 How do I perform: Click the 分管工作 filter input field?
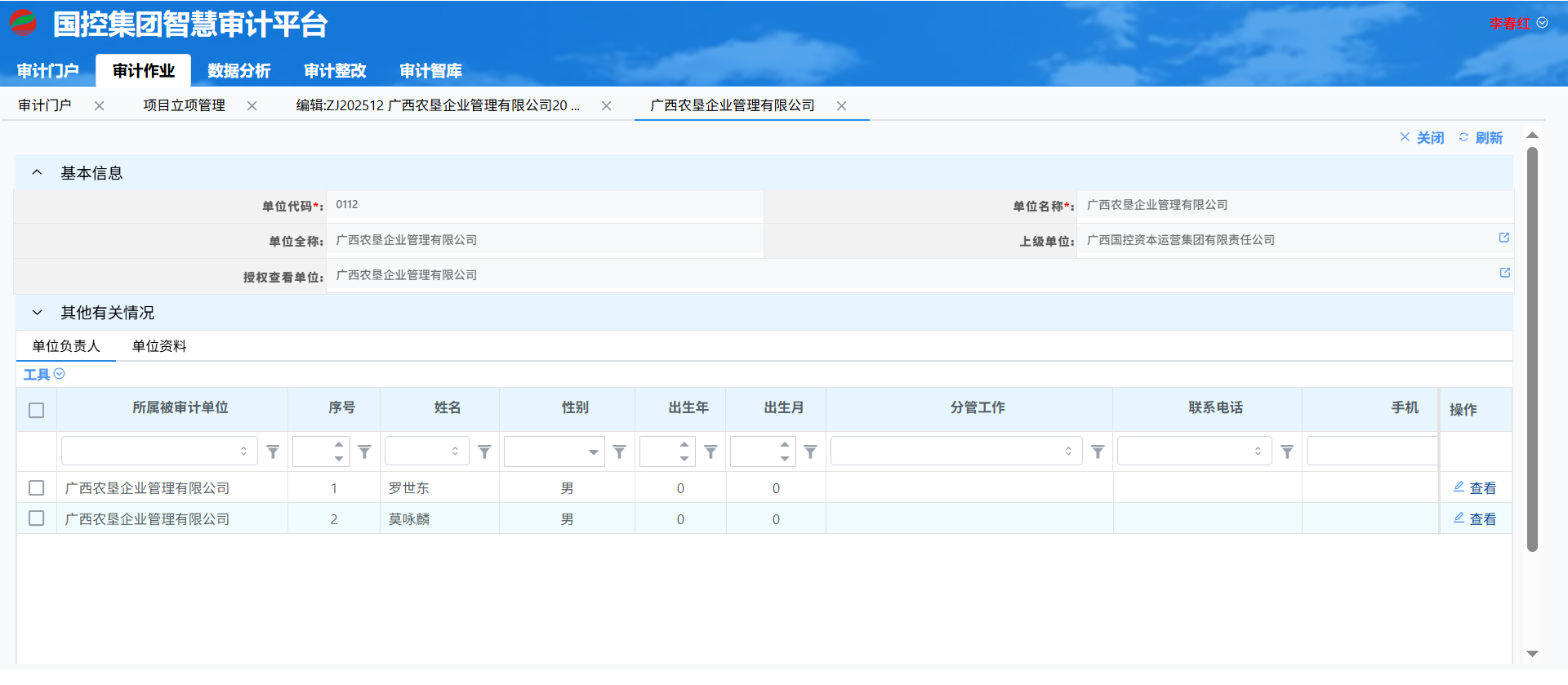click(x=947, y=451)
